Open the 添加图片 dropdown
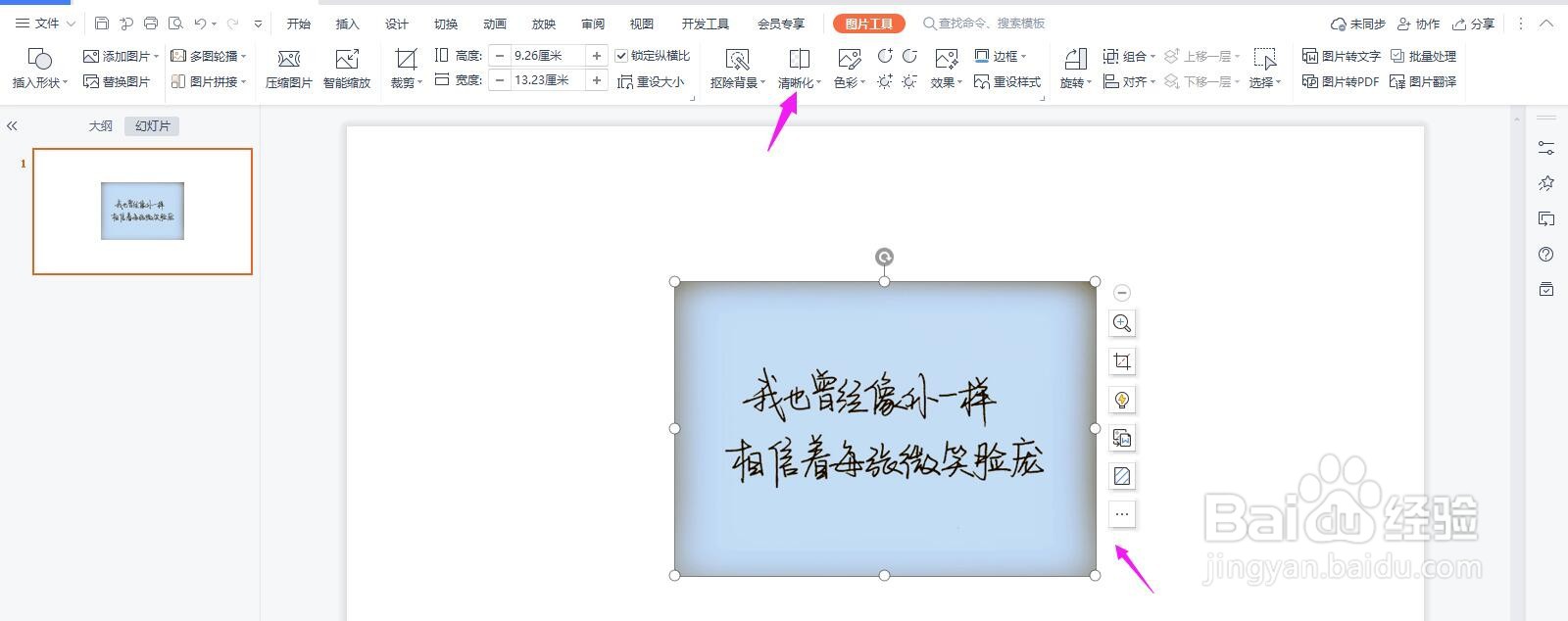The image size is (1568, 621). point(122,56)
